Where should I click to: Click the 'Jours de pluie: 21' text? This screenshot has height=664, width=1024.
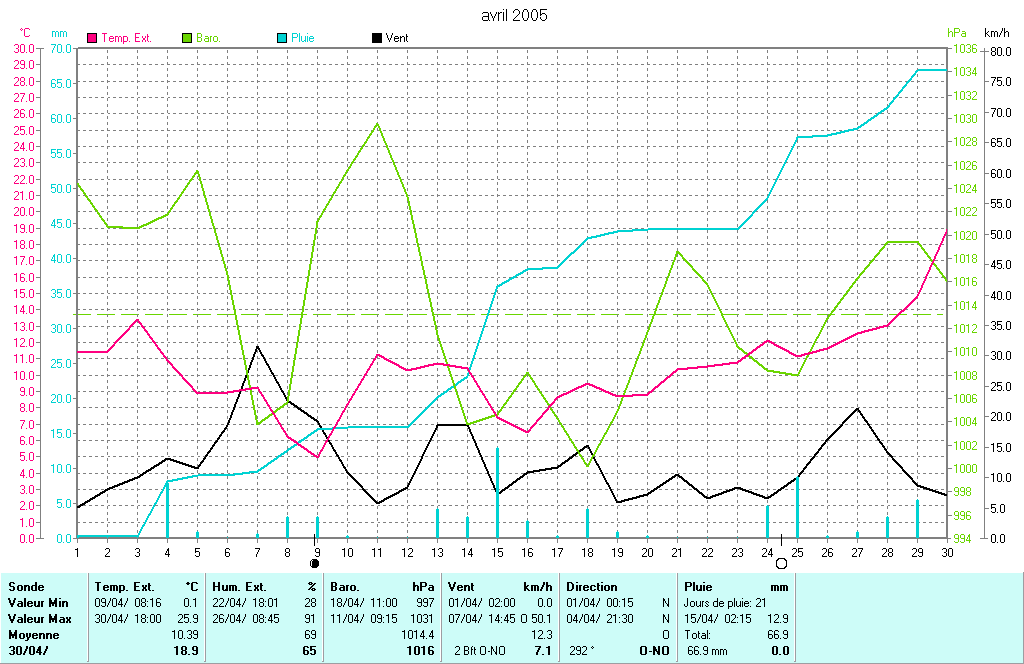click(x=724, y=603)
